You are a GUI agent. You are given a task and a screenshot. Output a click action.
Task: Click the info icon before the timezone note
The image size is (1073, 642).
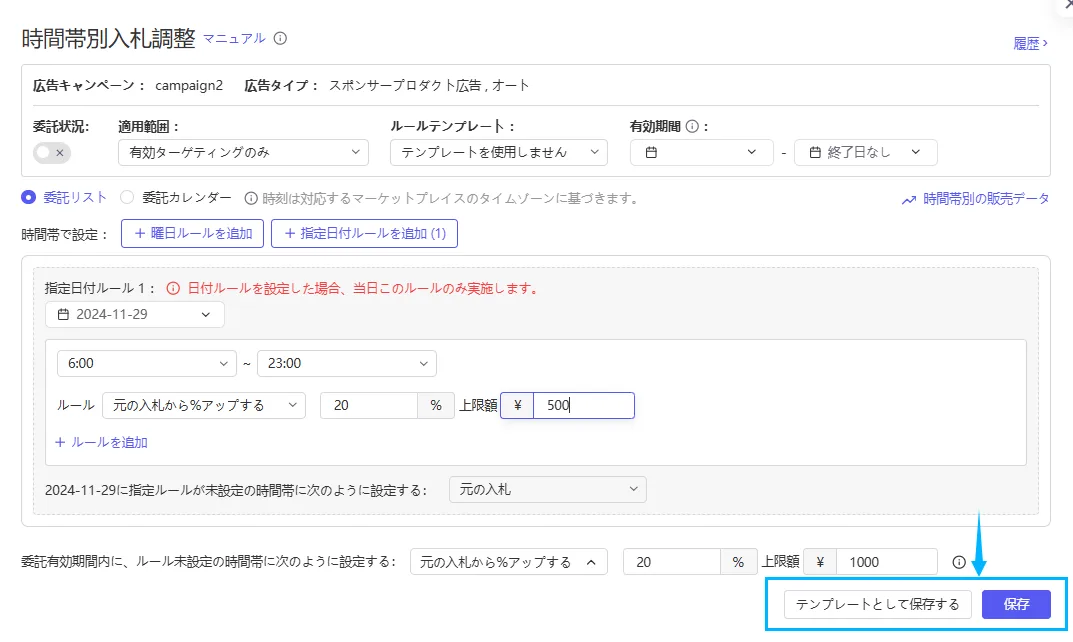point(251,198)
